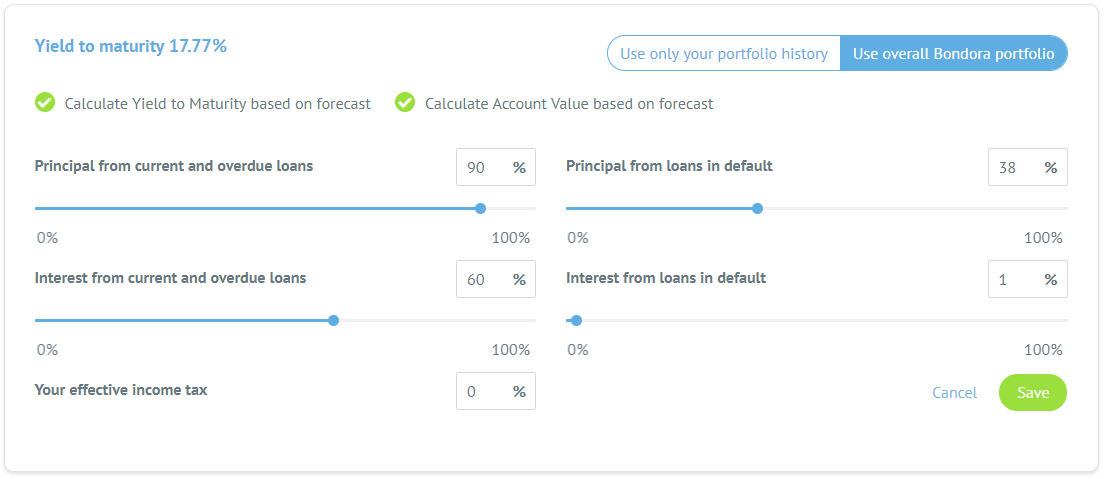The width and height of the screenshot is (1105, 479).
Task: Click Interest from current loans slider handle
Action: (333, 321)
